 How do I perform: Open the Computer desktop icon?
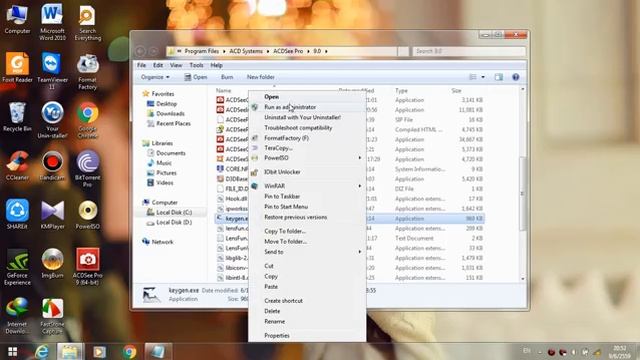coord(17,18)
